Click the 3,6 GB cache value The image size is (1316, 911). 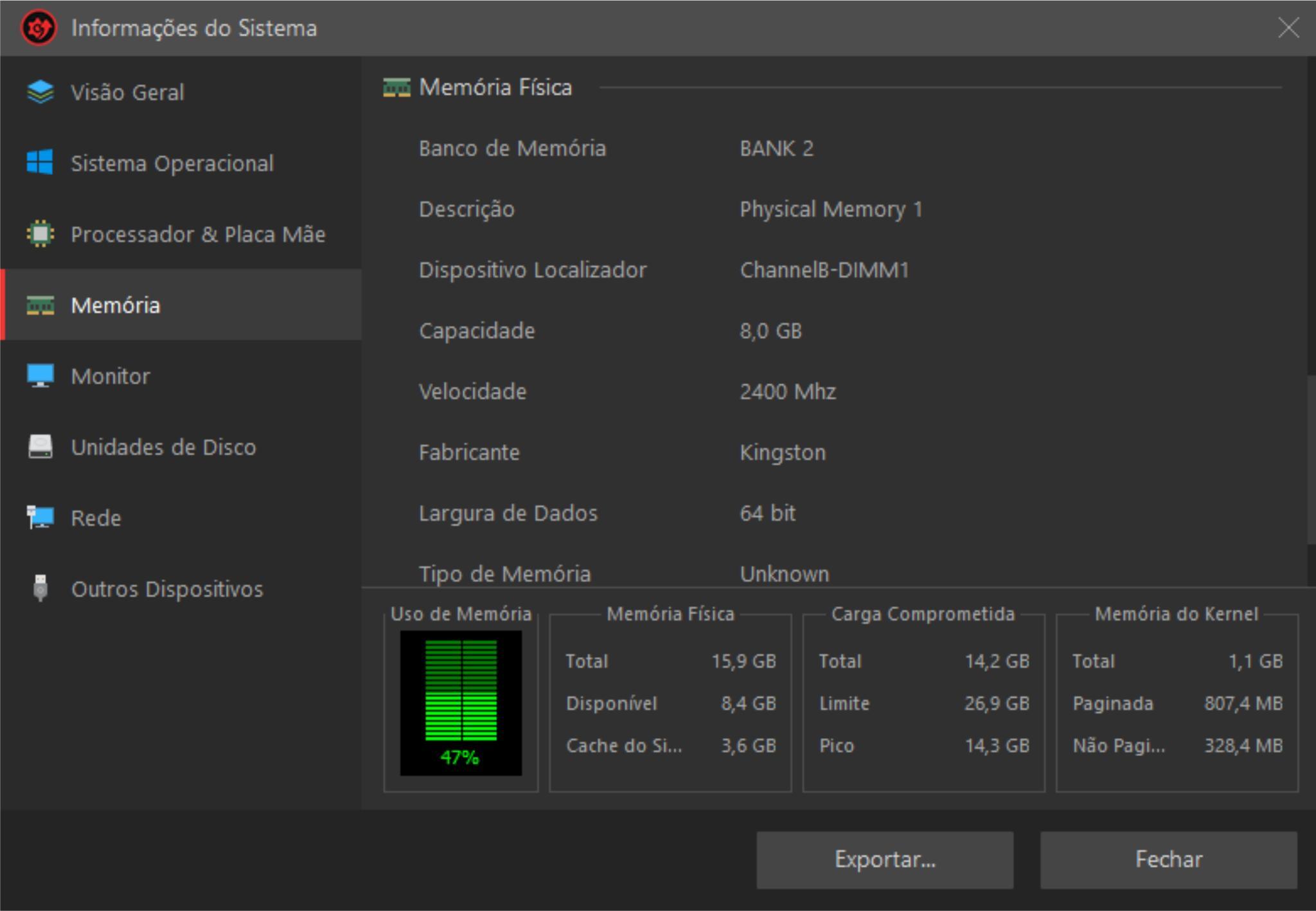(749, 746)
